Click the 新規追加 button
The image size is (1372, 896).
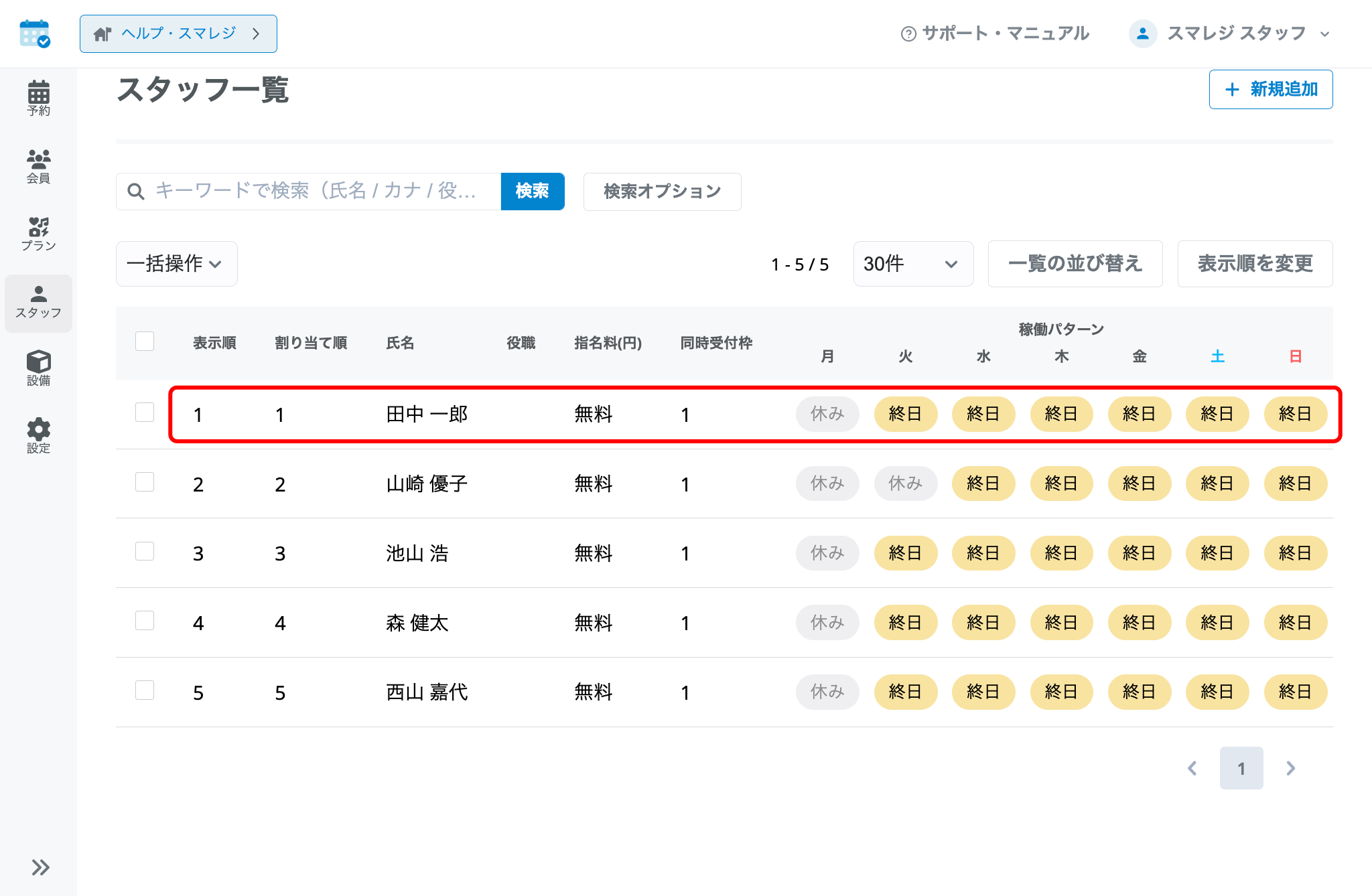(1271, 89)
